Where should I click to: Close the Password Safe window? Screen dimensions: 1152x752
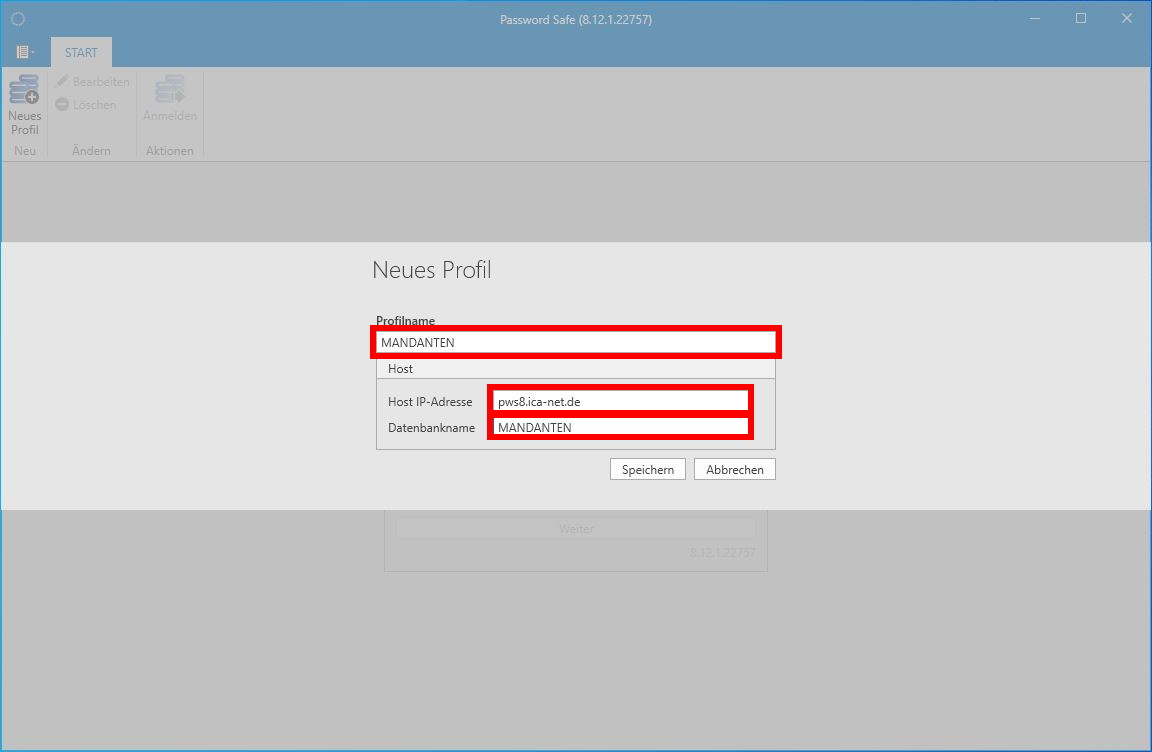click(1127, 19)
